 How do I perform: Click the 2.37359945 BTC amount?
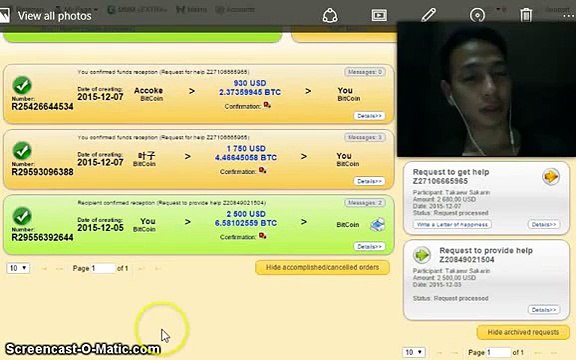[x=250, y=92]
